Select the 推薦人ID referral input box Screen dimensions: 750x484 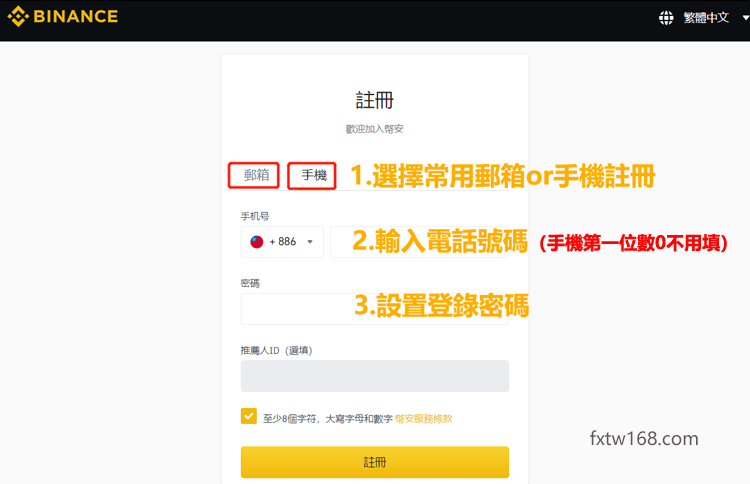tap(374, 376)
